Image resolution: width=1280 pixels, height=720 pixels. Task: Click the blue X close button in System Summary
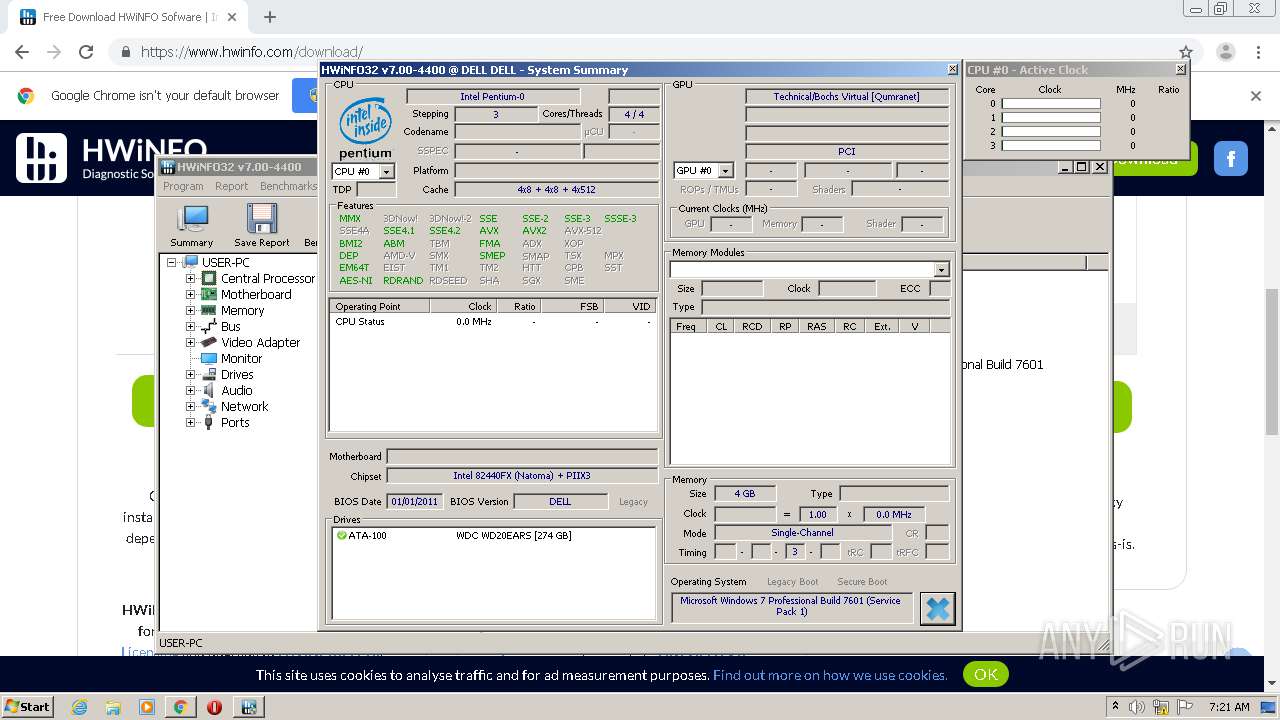[x=937, y=608]
